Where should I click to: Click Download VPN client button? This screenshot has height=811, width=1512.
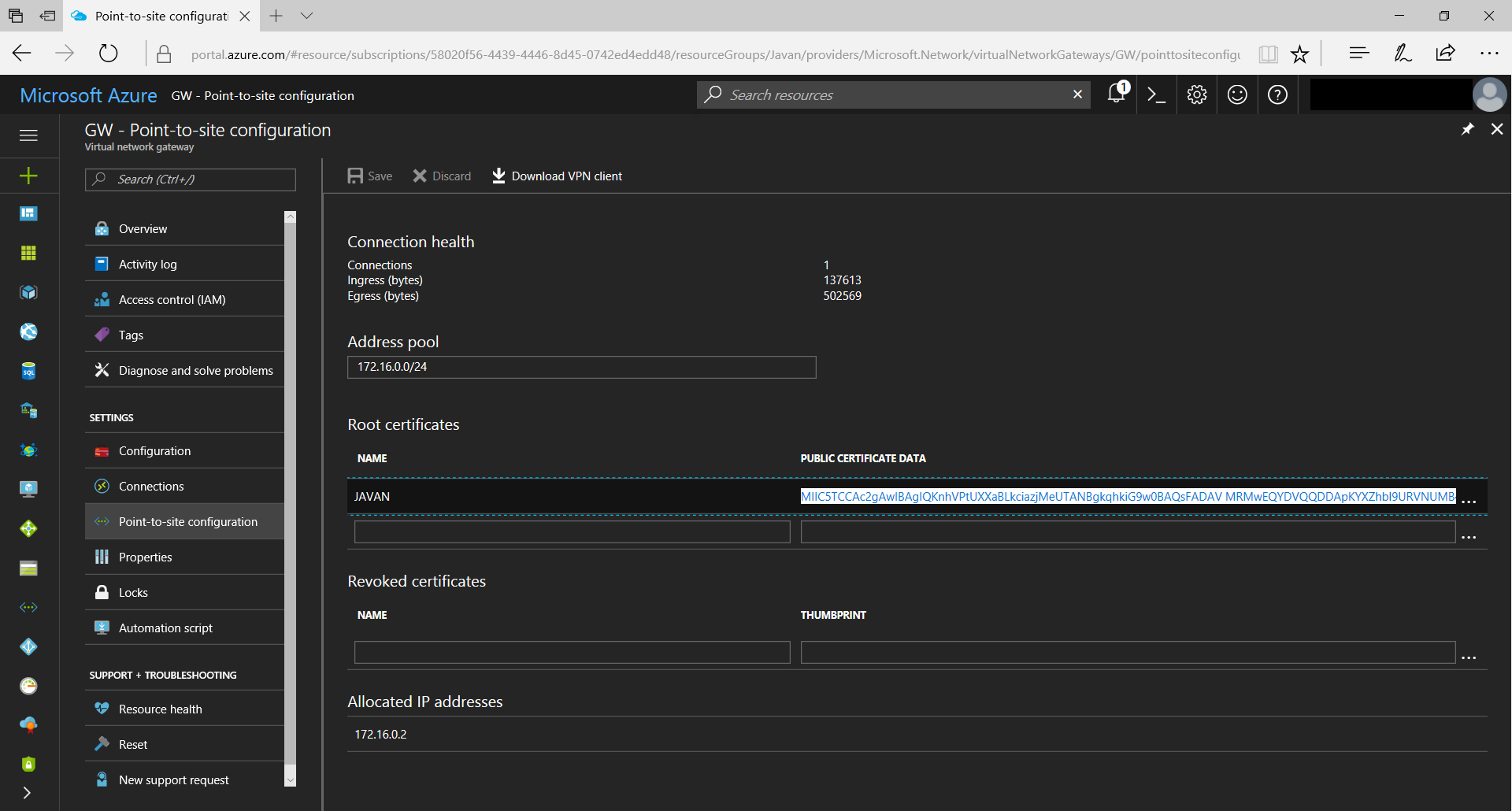557,176
